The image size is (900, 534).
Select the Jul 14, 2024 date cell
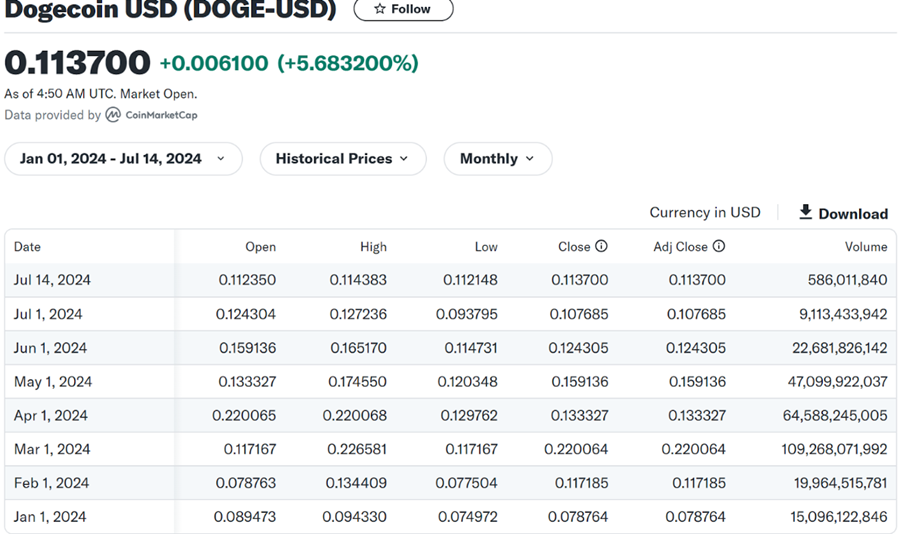[x=52, y=280]
